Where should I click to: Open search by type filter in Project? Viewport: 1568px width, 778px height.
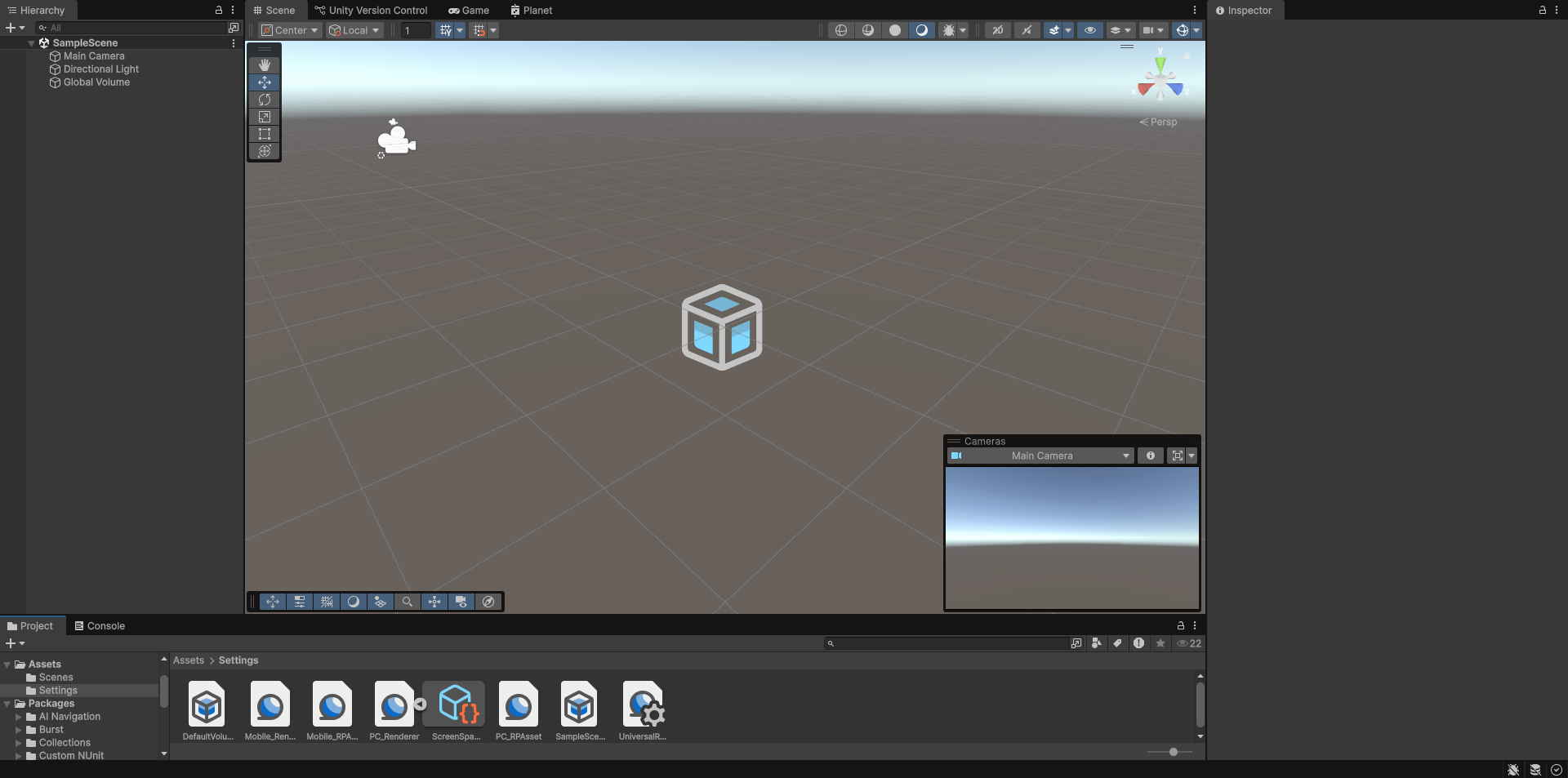[x=1096, y=643]
